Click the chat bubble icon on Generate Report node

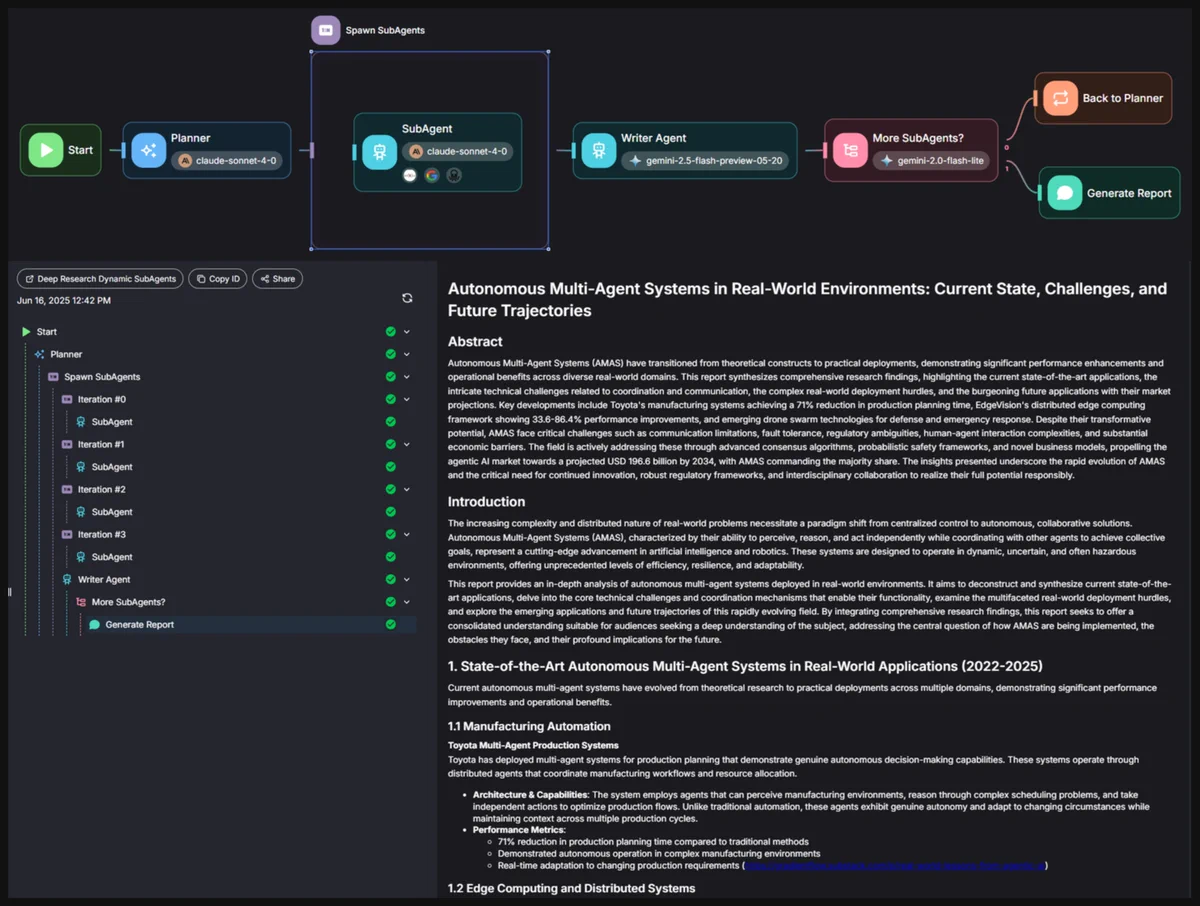1065,193
